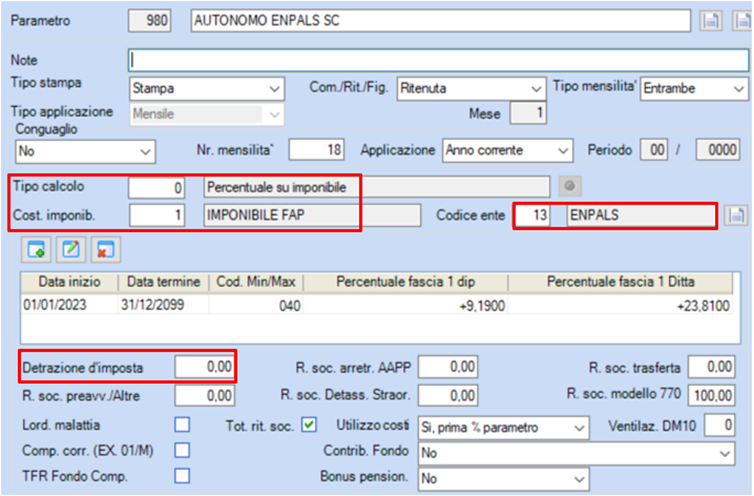
Task: Click the R. soc. modello 770 field
Action: 711,395
